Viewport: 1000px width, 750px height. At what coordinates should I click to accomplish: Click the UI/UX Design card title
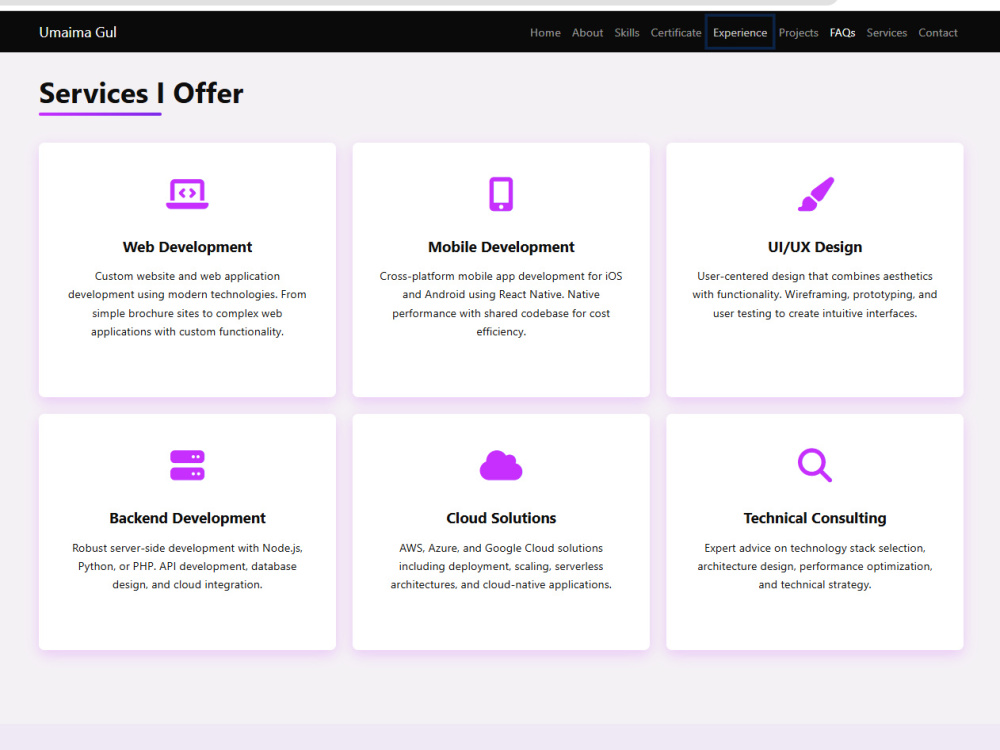[x=814, y=247]
